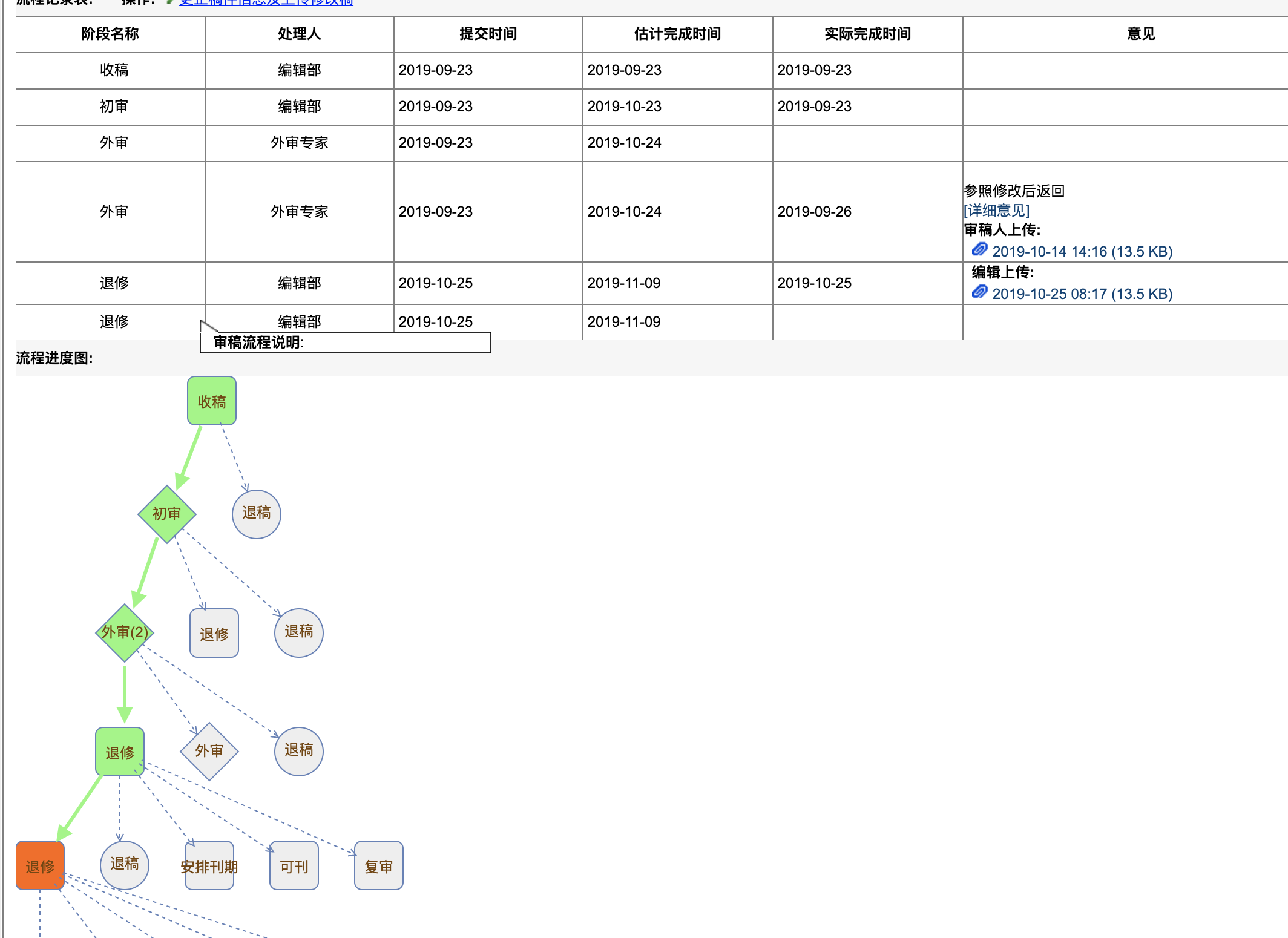
Task: Open editor attachment dated 2019-10-25 08:17
Action: [1082, 294]
